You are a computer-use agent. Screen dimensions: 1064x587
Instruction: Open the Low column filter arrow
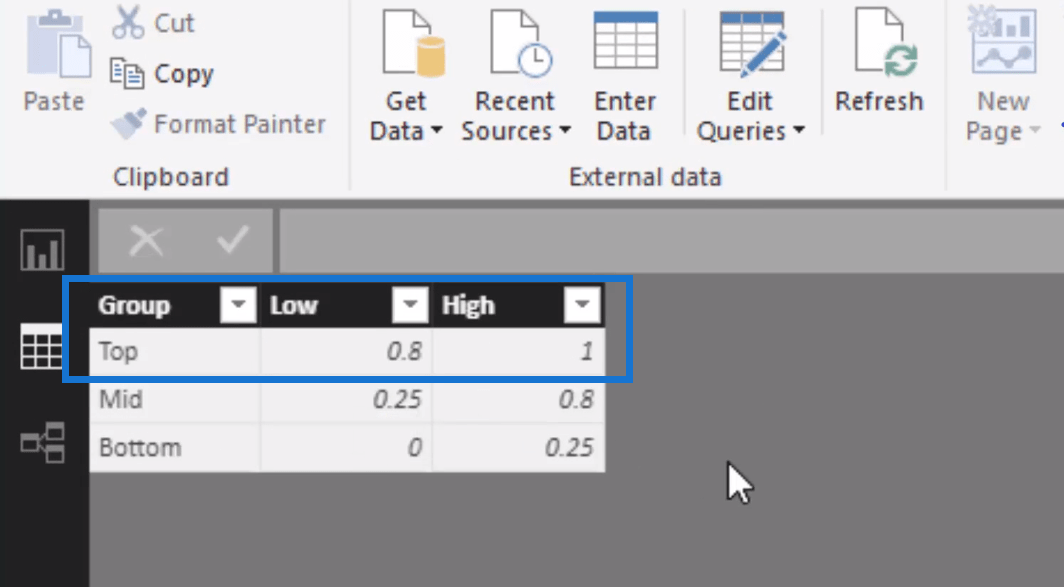coord(409,306)
